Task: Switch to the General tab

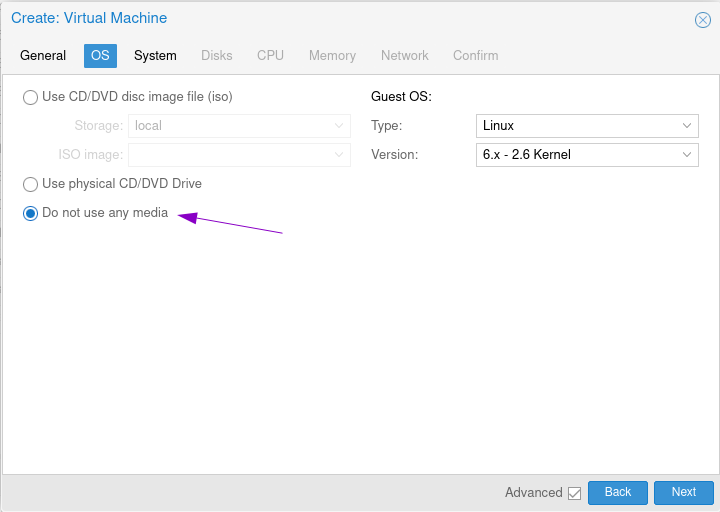Action: (43, 56)
